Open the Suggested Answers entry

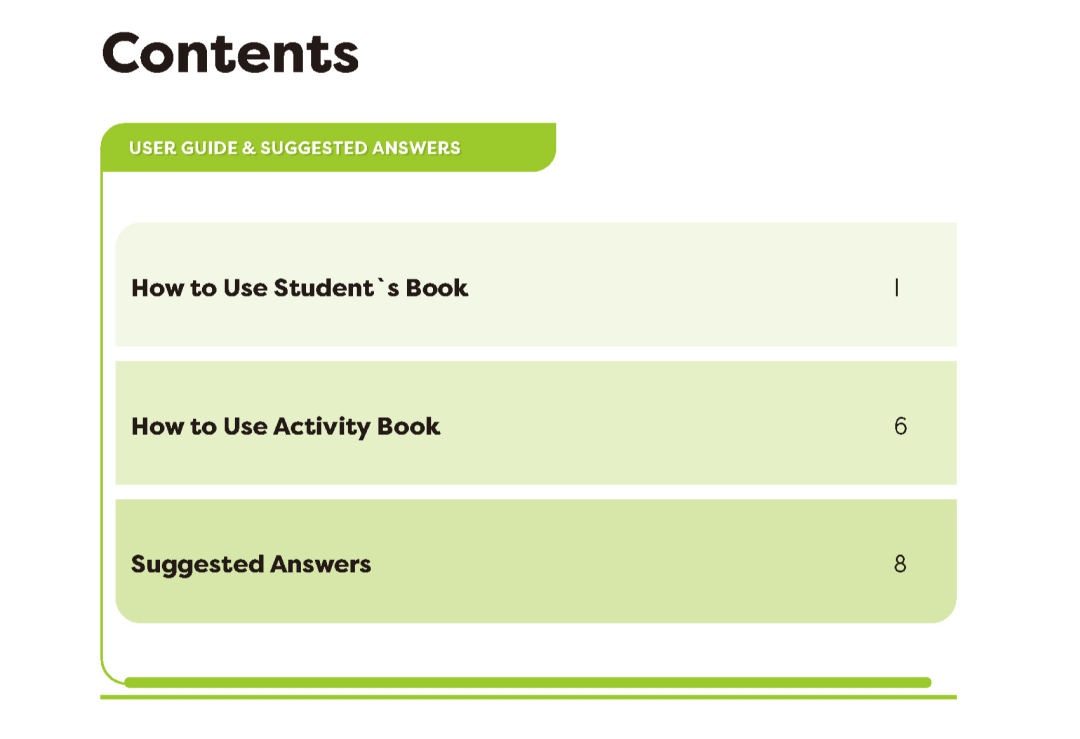coord(536,561)
